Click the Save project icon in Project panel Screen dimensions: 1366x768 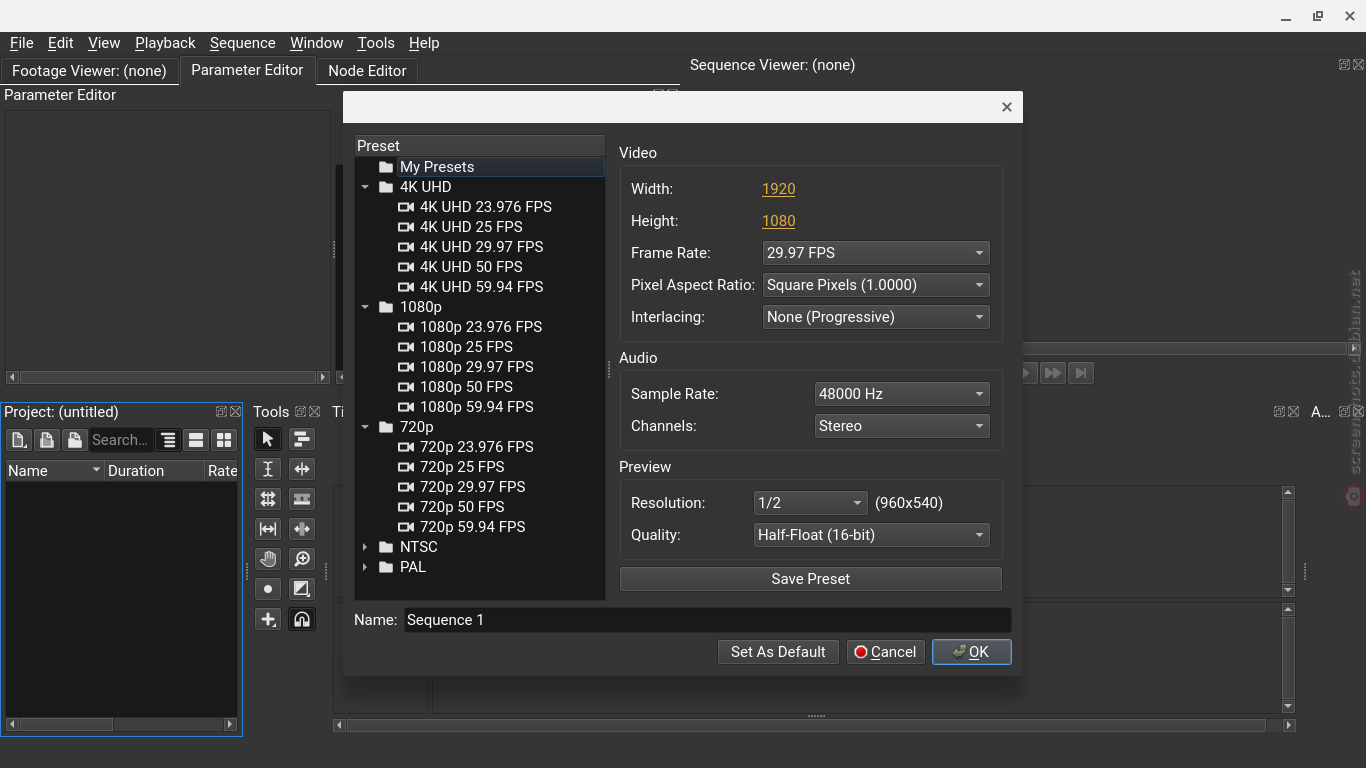[75, 440]
